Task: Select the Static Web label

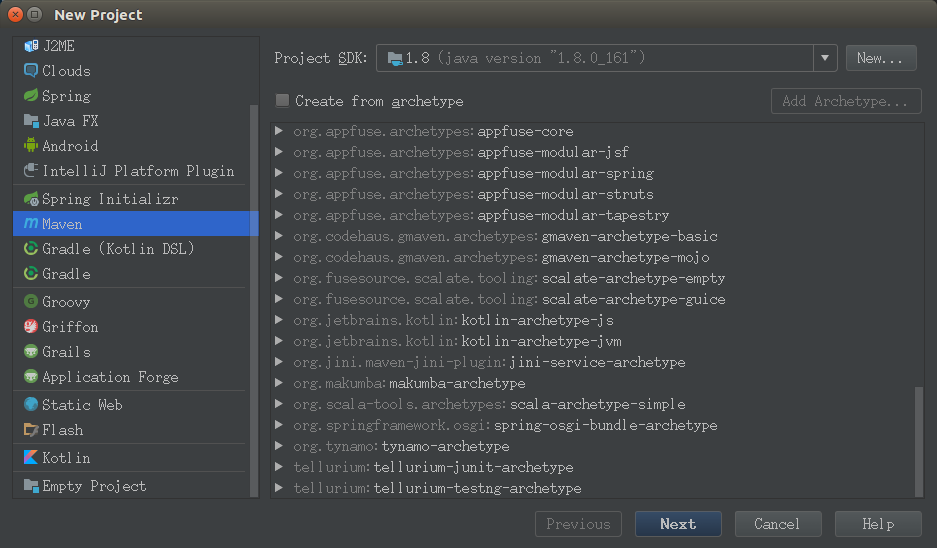Action: click(x=82, y=405)
